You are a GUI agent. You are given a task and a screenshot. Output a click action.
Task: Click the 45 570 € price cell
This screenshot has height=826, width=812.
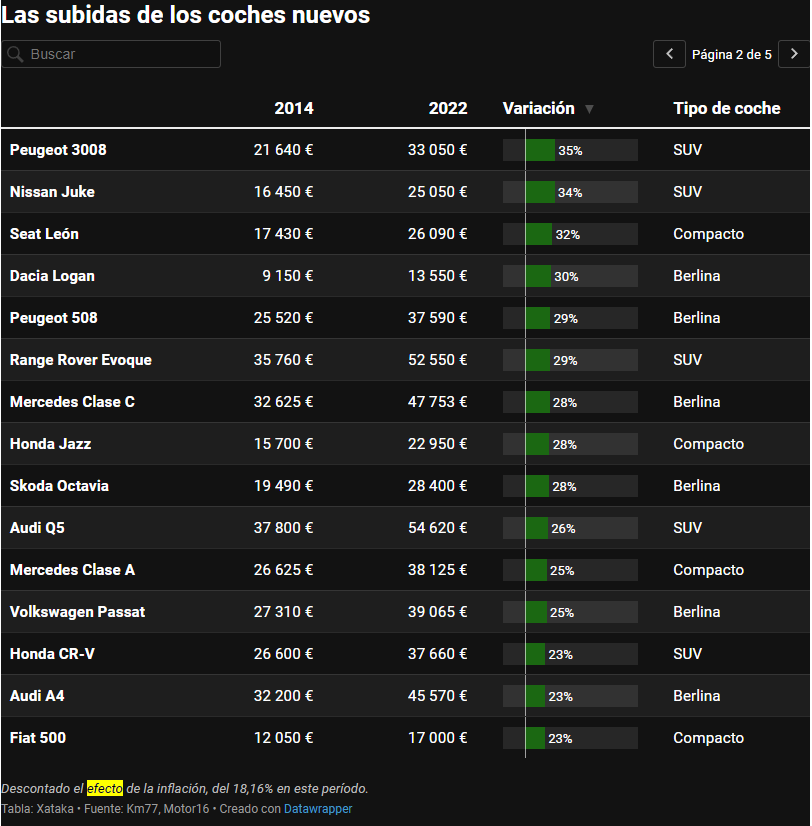[x=437, y=696]
